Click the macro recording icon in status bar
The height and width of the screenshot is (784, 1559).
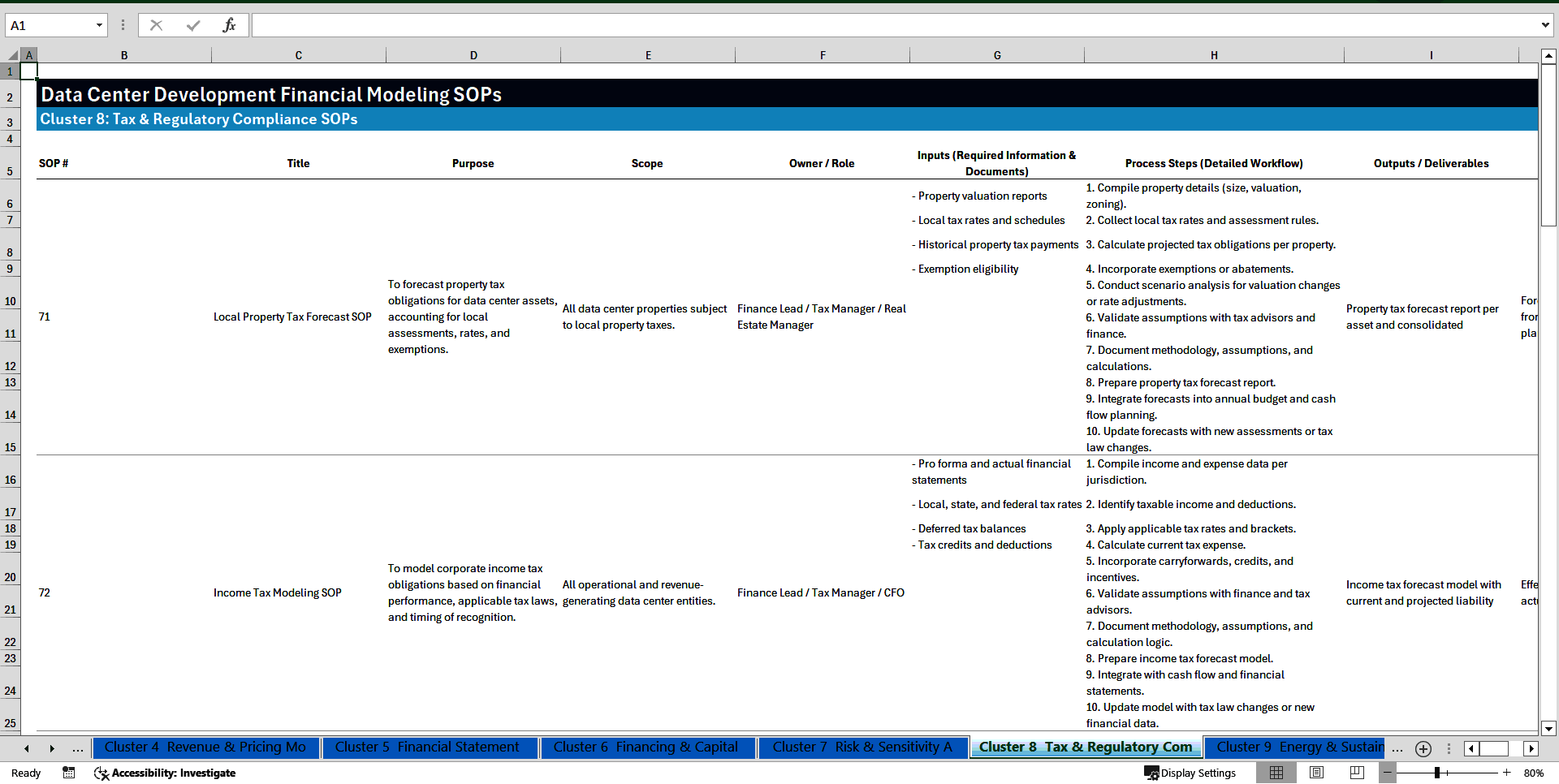69,773
